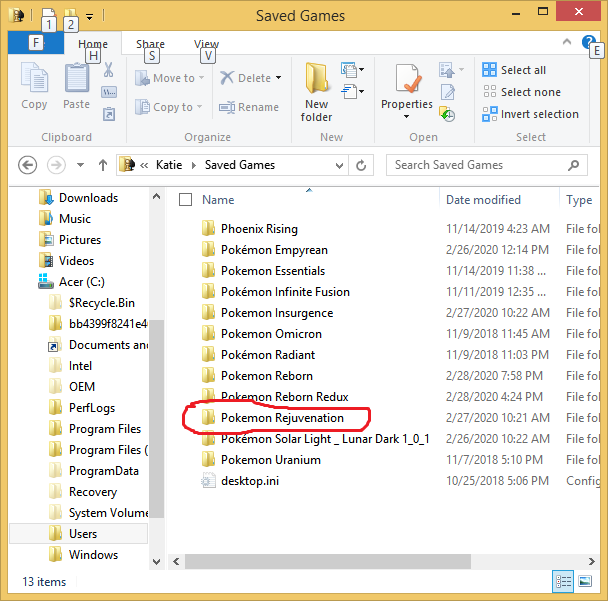
Task: Sort by the Name column header
Action: point(218,200)
